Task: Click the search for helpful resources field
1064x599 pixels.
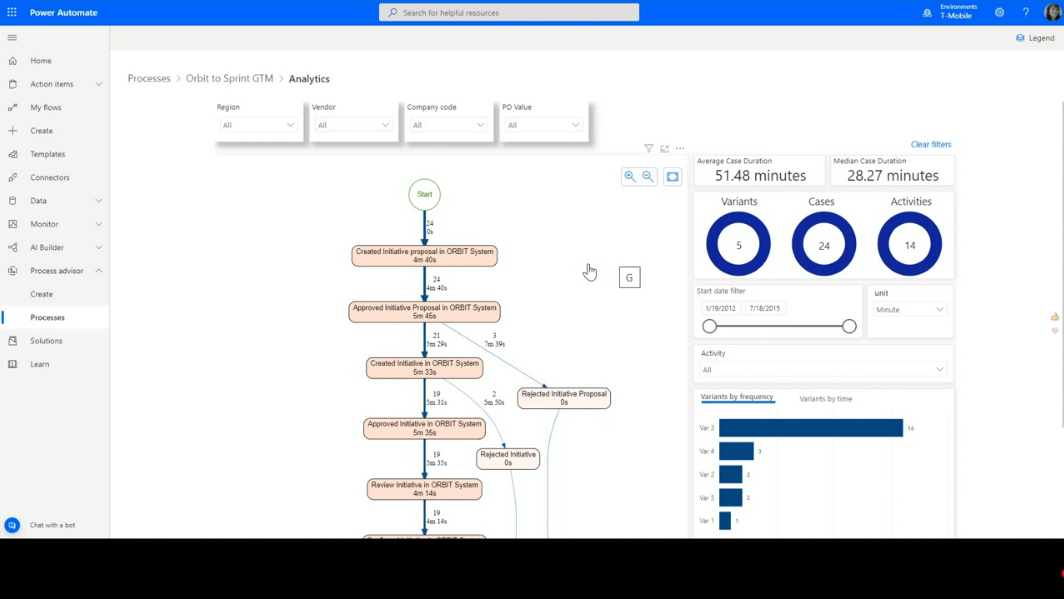Action: point(509,12)
